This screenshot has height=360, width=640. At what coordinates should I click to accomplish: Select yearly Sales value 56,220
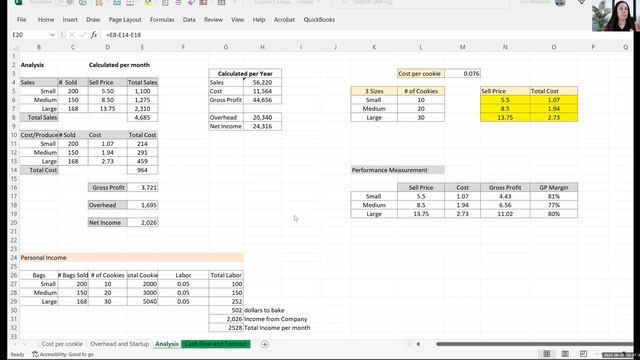[262, 82]
